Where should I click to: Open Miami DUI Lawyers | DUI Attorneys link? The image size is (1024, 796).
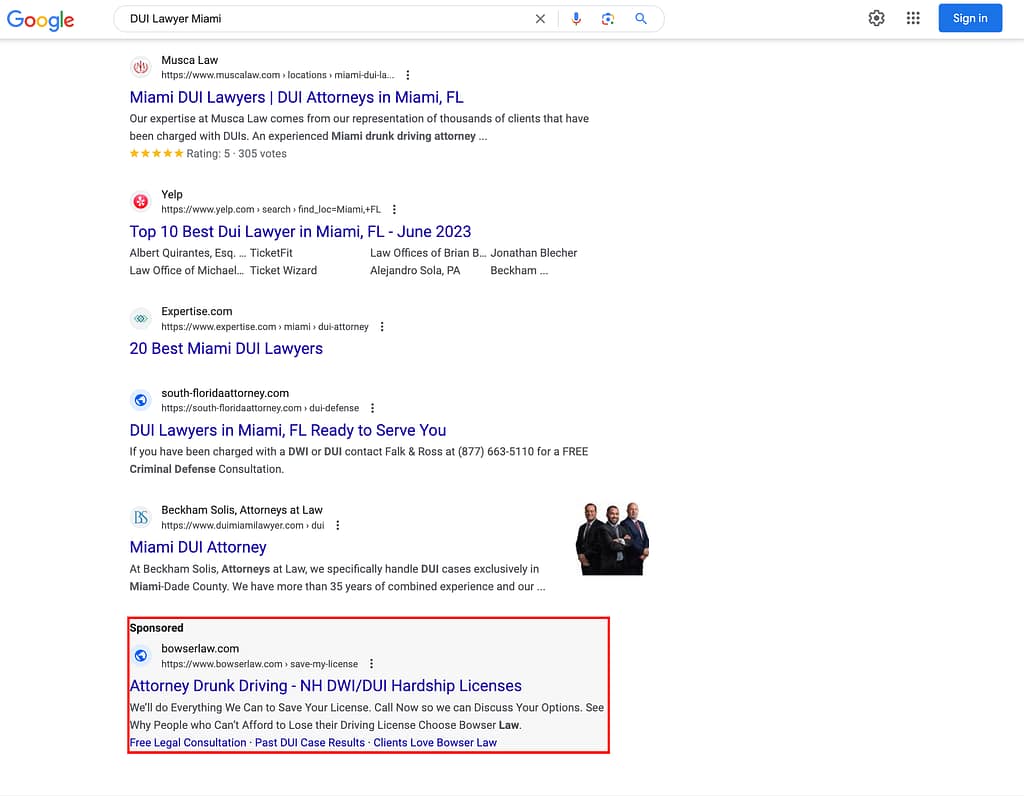point(296,97)
